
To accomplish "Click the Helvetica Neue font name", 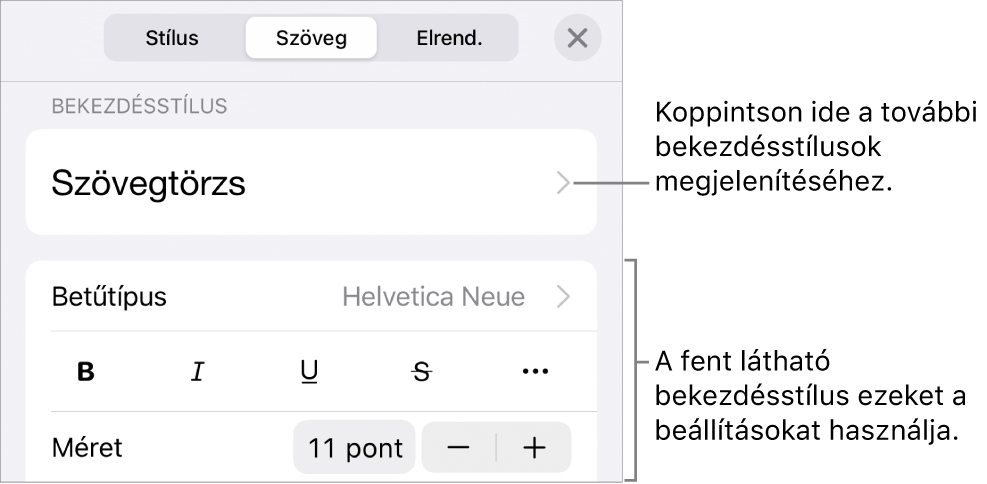I will [433, 296].
